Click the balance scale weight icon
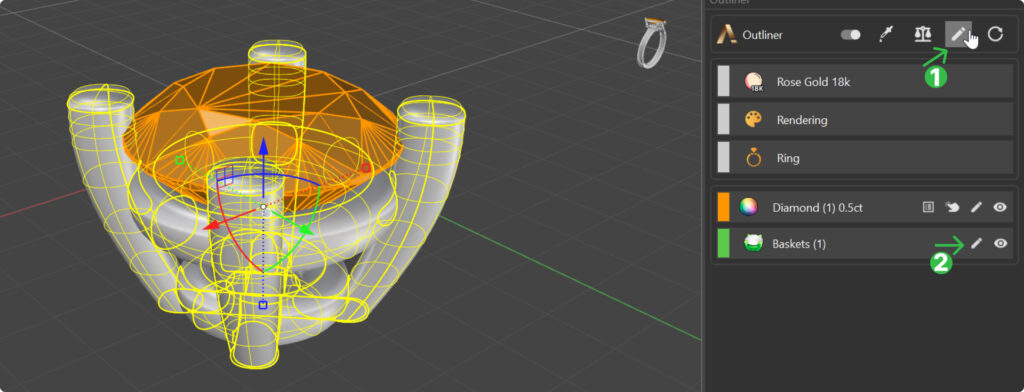Viewport: 1024px width, 392px height. click(922, 35)
